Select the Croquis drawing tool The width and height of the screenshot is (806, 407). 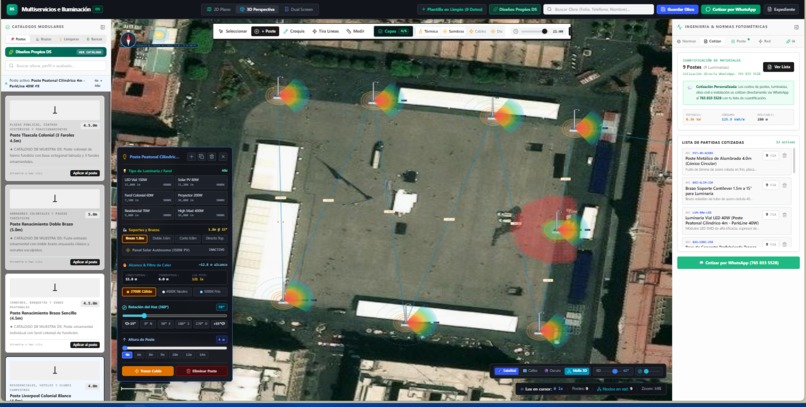(x=294, y=31)
